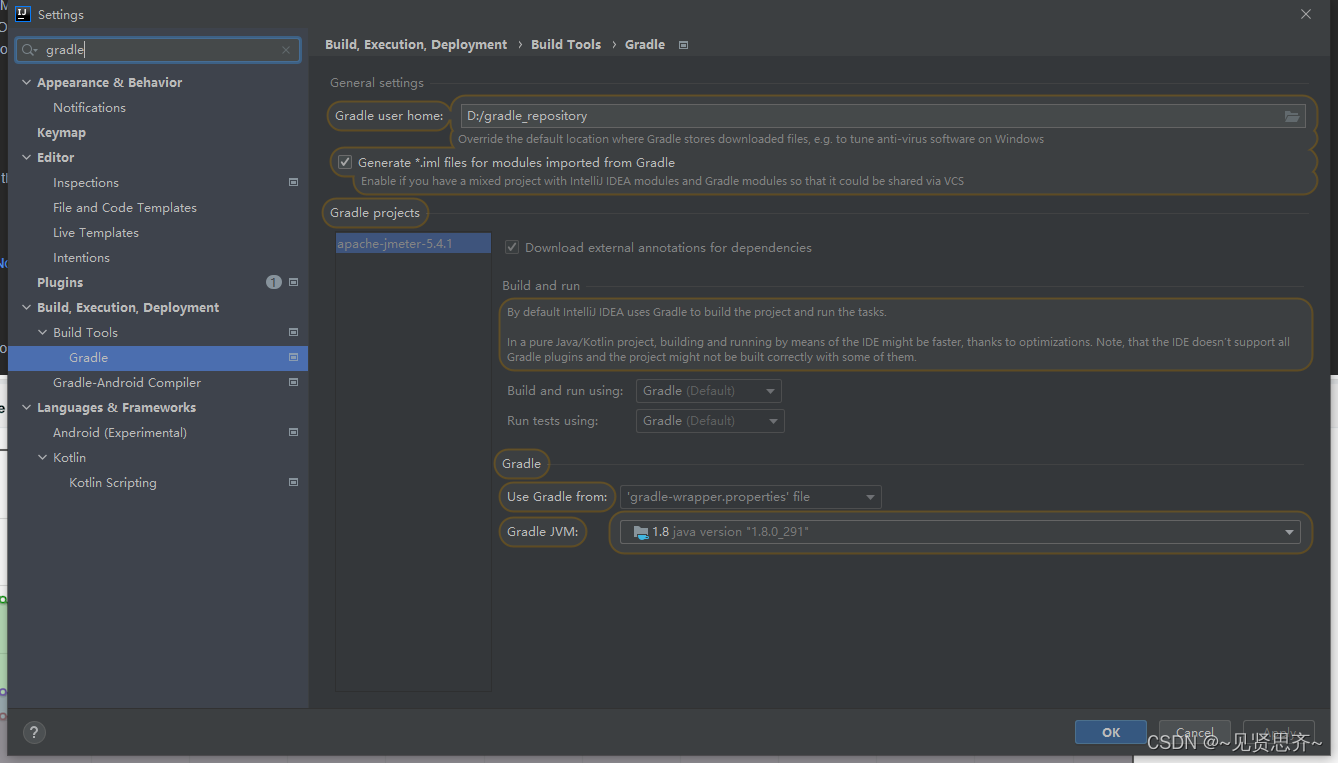Click the small icon right of Gradle breadcrumb
This screenshot has width=1338, height=763.
point(682,44)
